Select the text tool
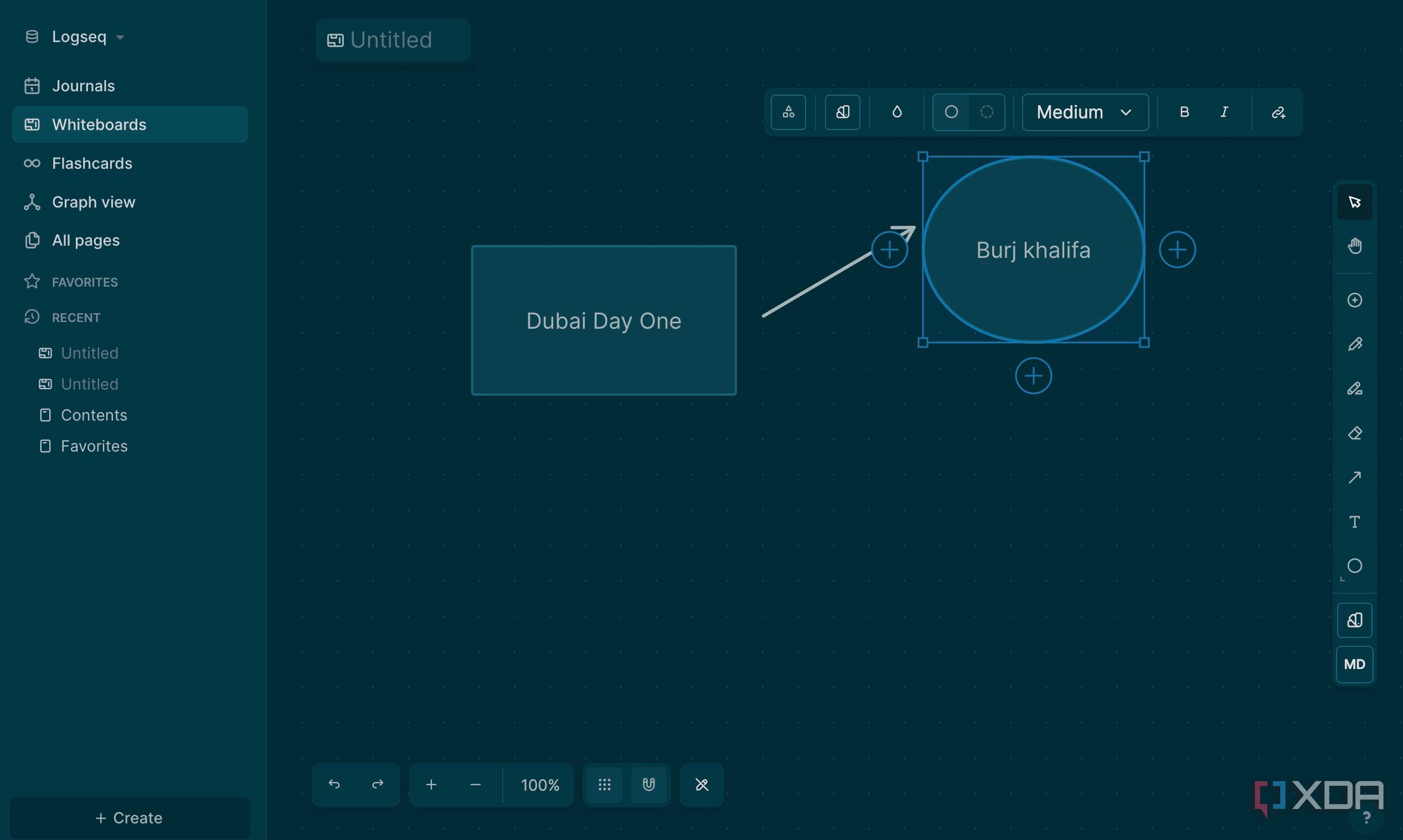Image resolution: width=1403 pixels, height=840 pixels. [x=1354, y=521]
